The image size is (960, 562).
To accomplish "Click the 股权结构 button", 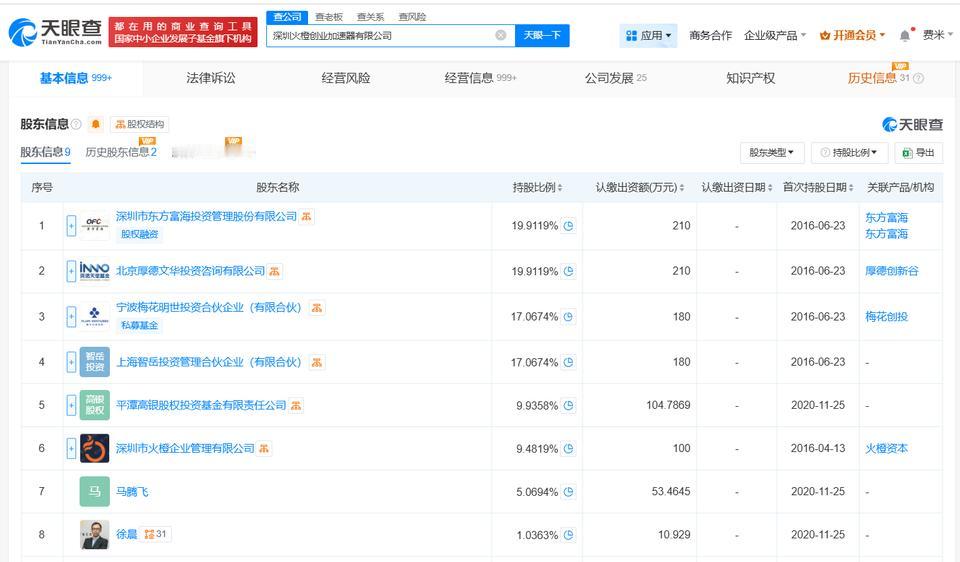I will [x=140, y=124].
